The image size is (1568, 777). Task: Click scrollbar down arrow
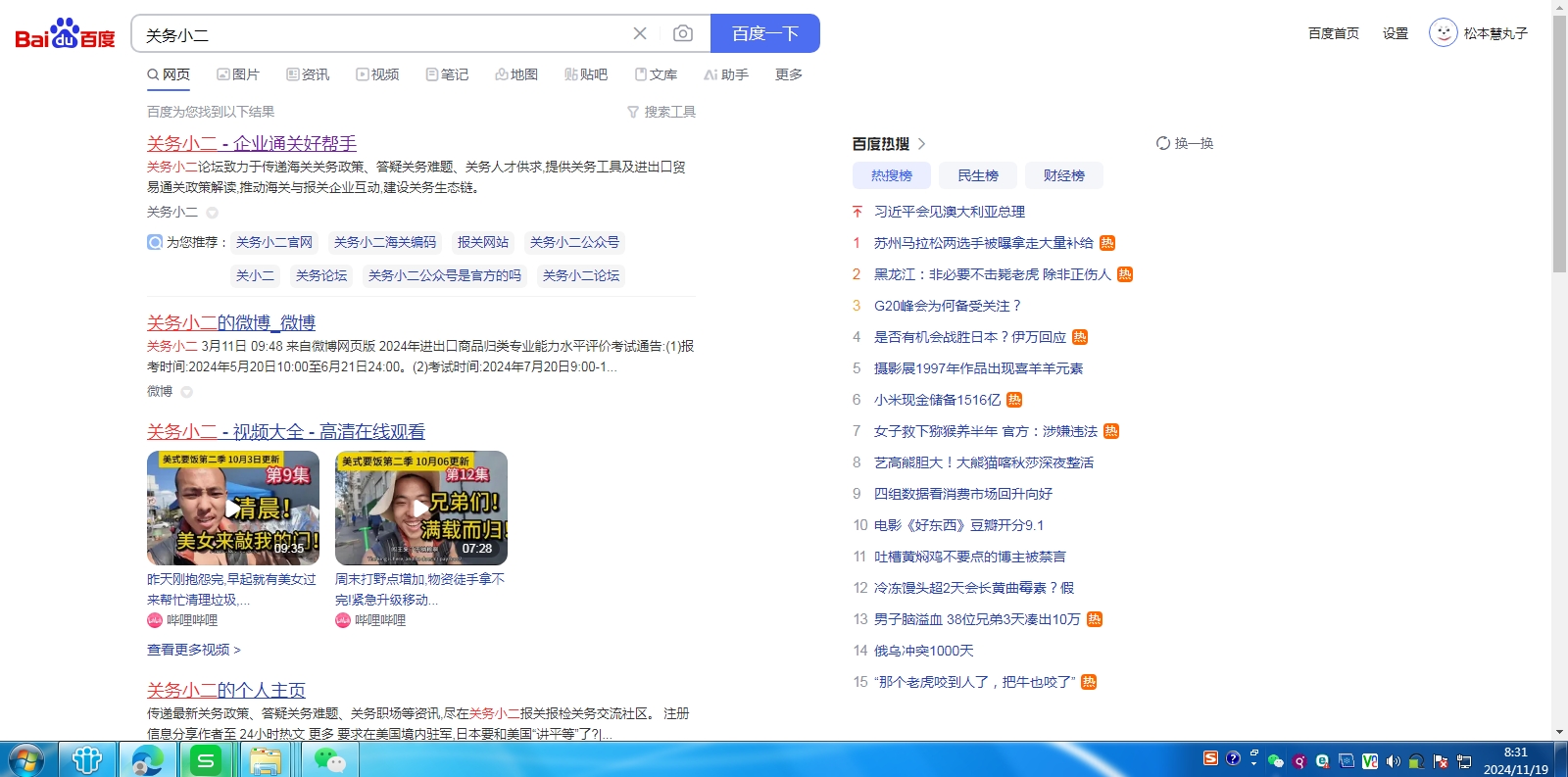point(1559,732)
